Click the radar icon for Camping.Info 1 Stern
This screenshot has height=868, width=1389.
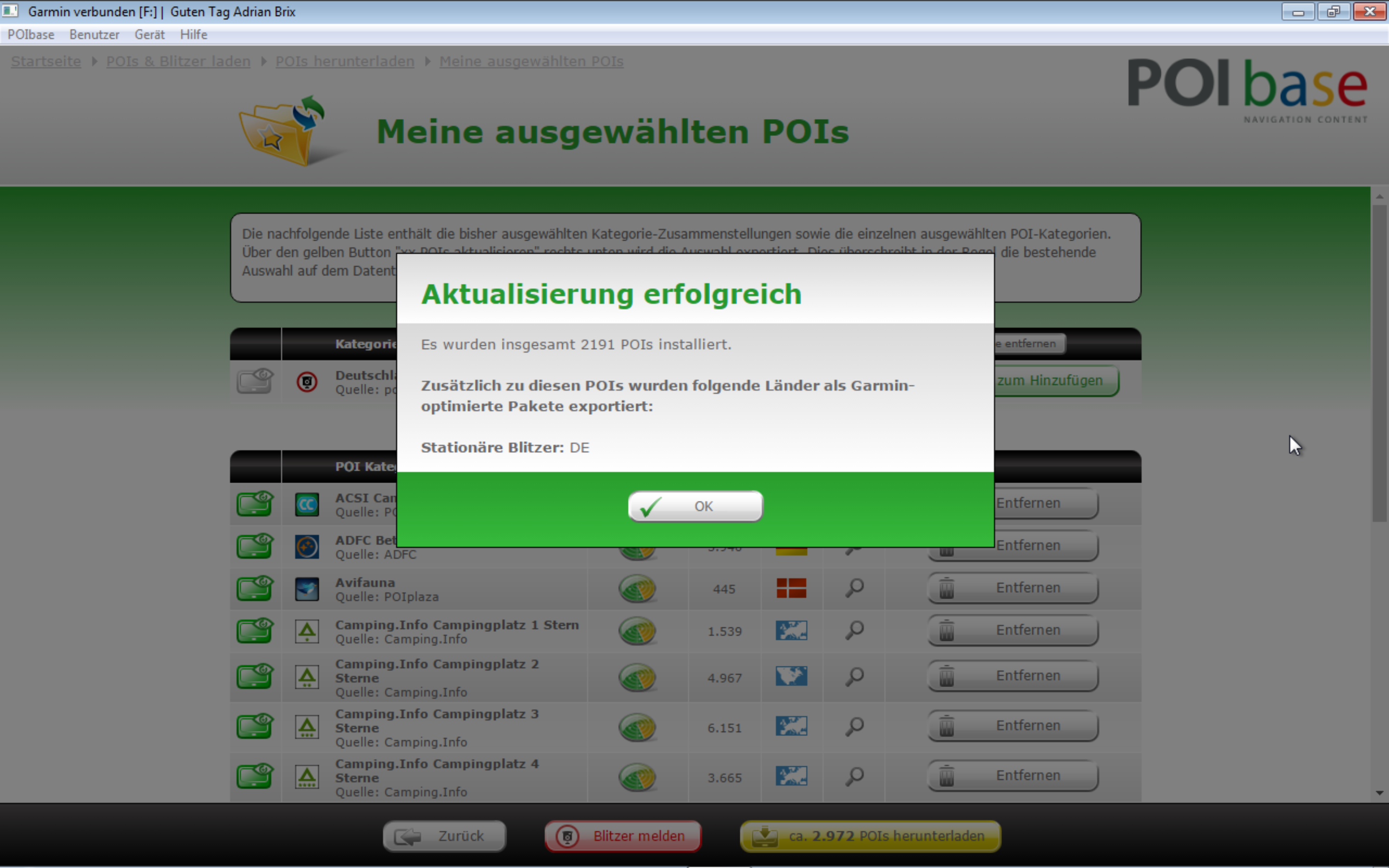[637, 630]
